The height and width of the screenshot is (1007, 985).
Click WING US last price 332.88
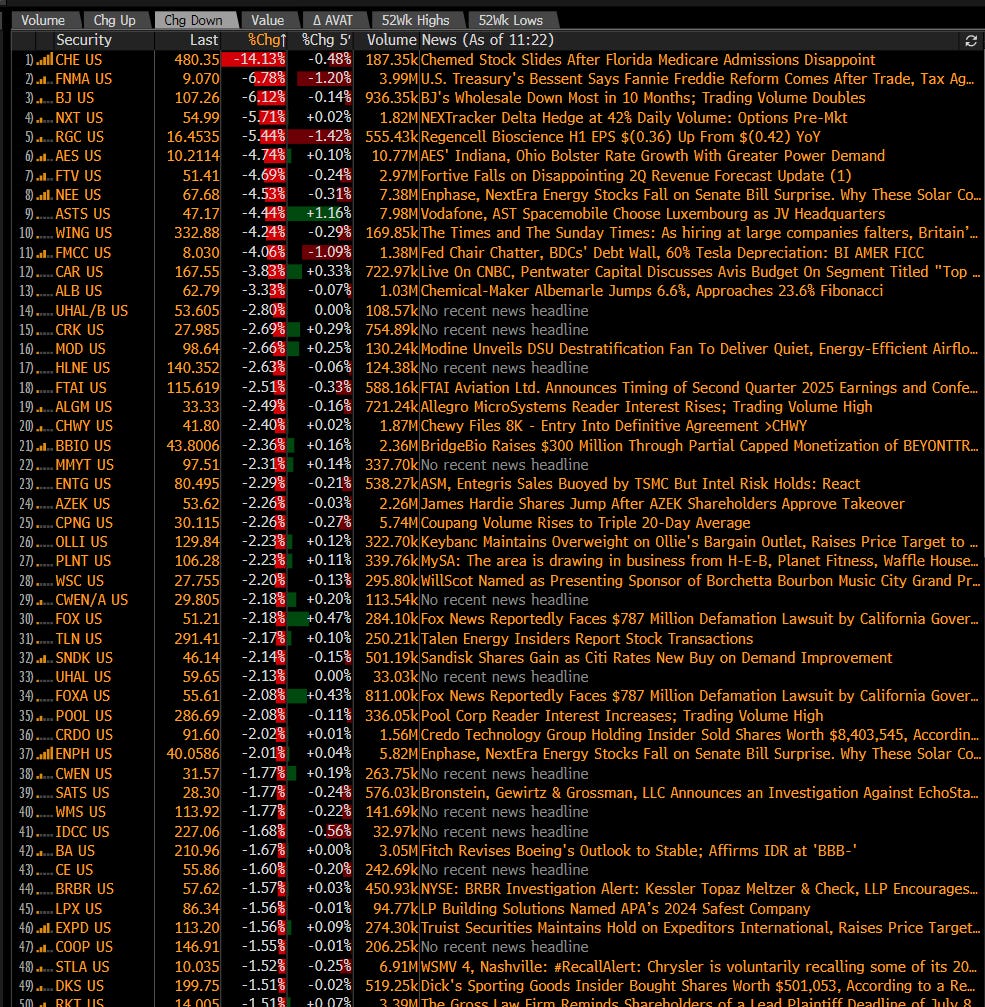coord(196,233)
